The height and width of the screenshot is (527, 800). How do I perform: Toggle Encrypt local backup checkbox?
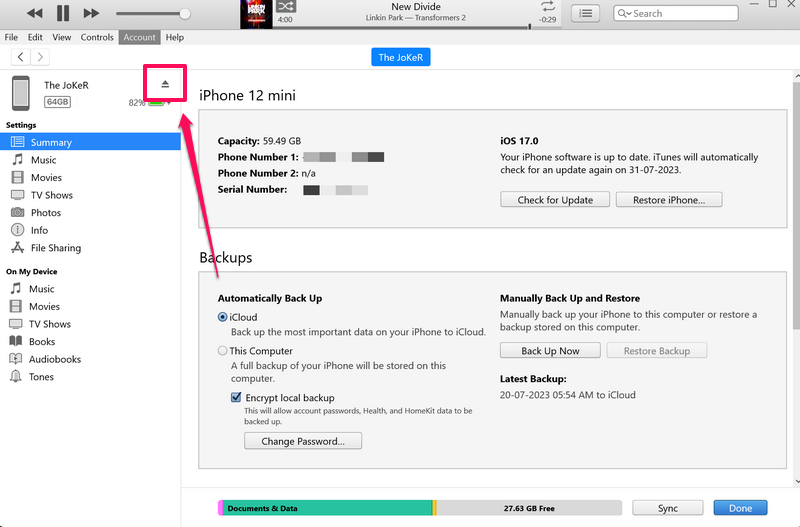tap(236, 397)
